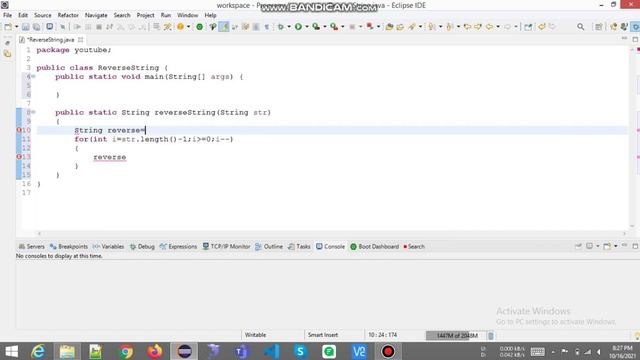This screenshot has width=640, height=360.
Task: Switch to the TCP/IP Monitor tab
Action: (x=227, y=247)
